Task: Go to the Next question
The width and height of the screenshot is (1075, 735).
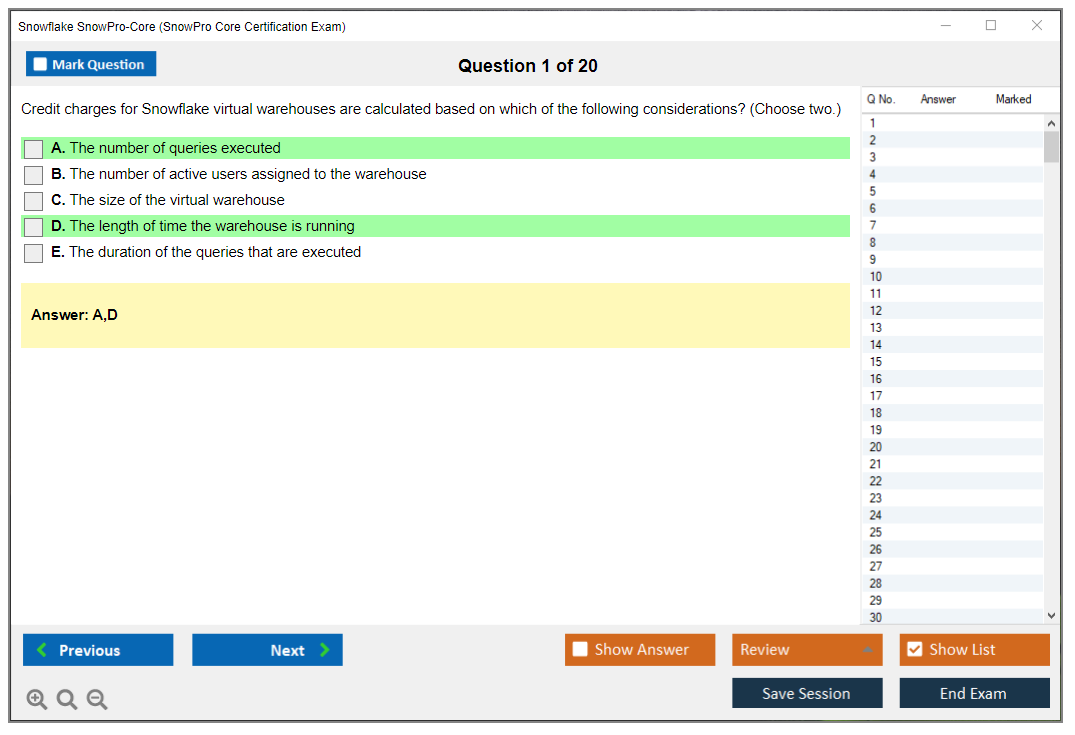Action: point(267,650)
